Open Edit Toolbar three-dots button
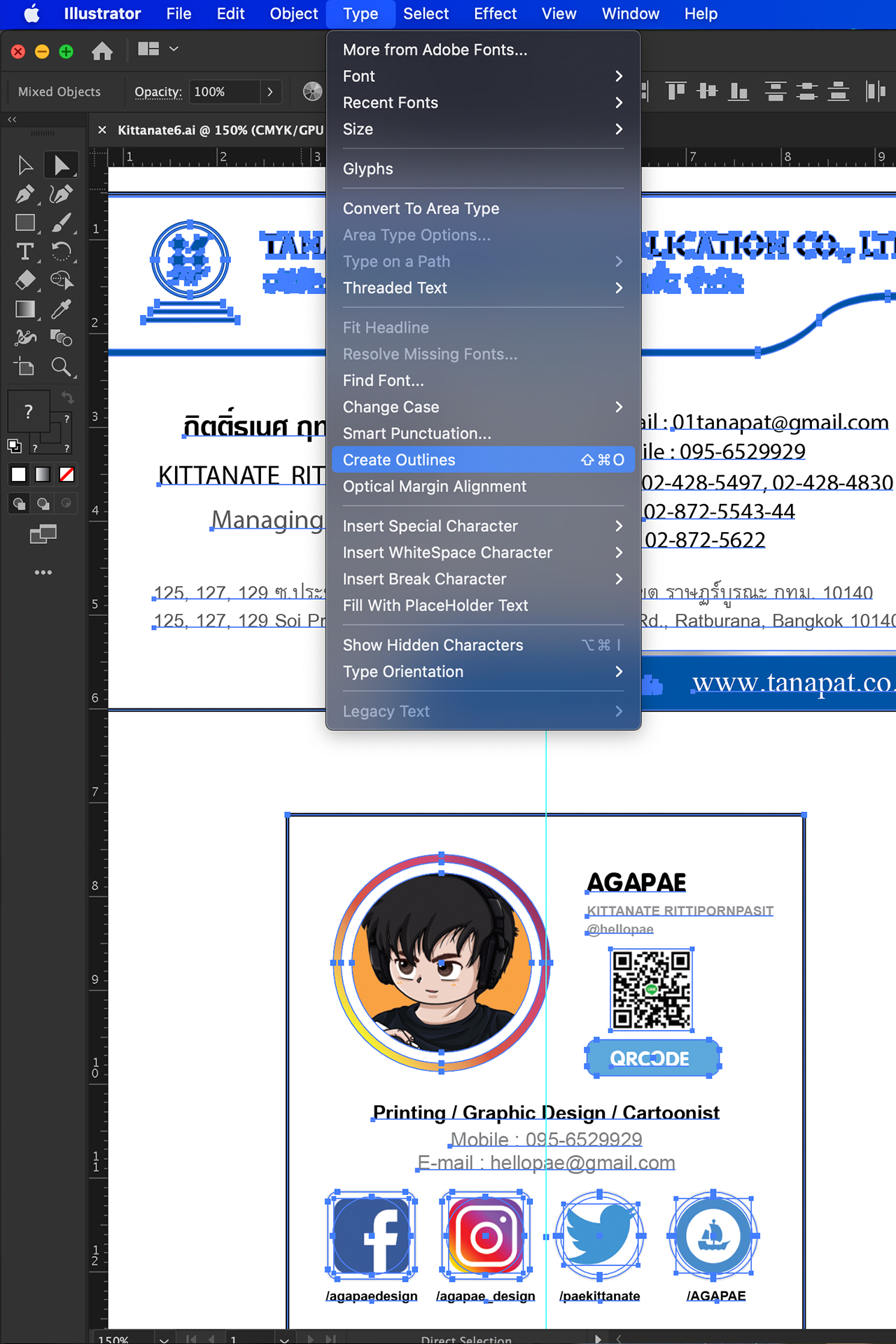The image size is (896, 1344). [x=43, y=573]
